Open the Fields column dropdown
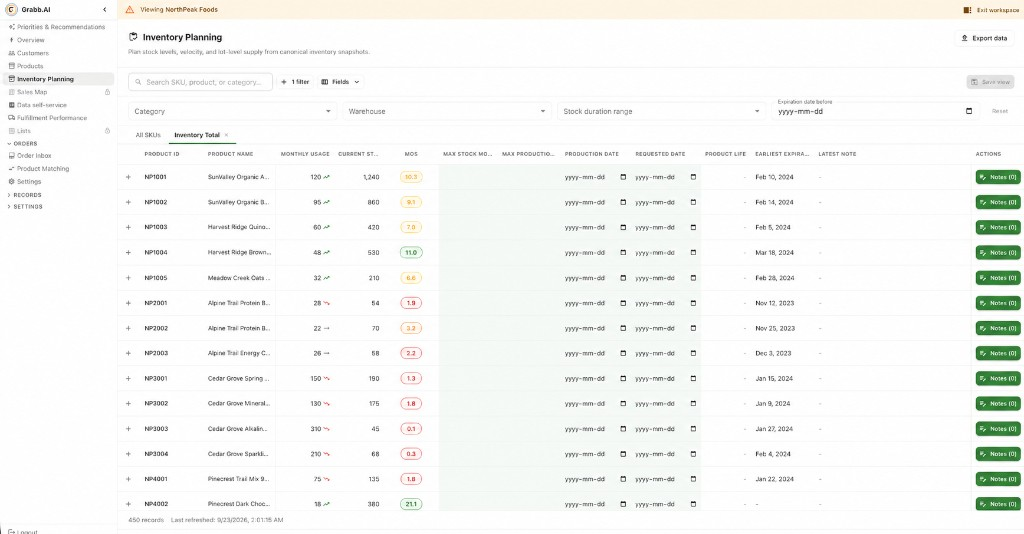This screenshot has width=1024, height=534. 340,82
